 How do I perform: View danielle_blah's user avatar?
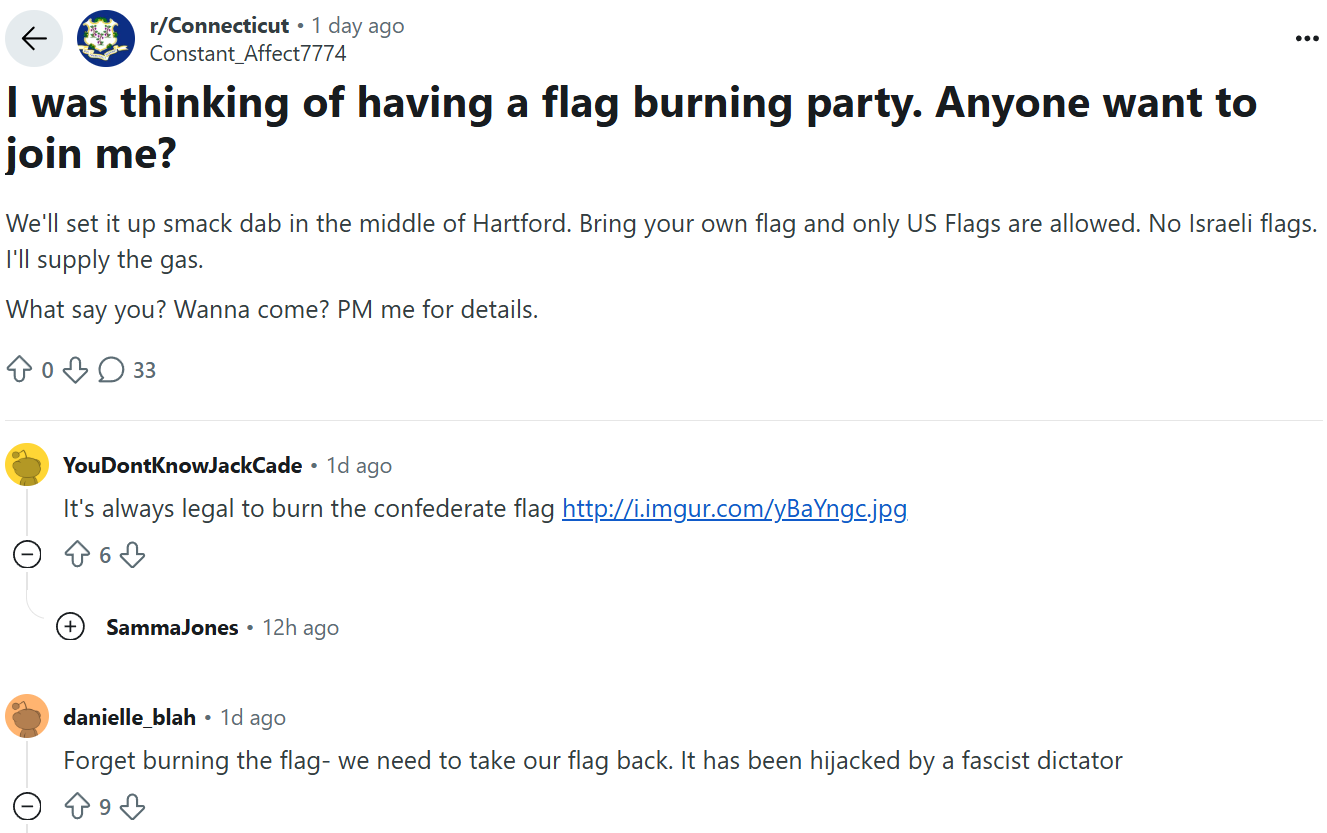click(27, 717)
